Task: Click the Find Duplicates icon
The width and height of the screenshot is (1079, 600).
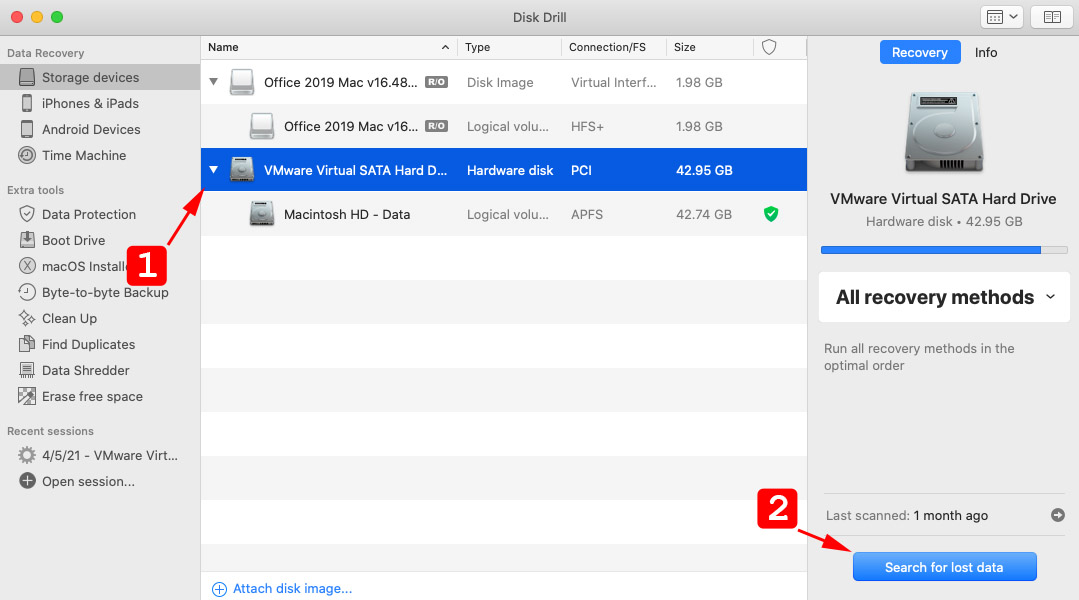Action: pyautogui.click(x=27, y=344)
